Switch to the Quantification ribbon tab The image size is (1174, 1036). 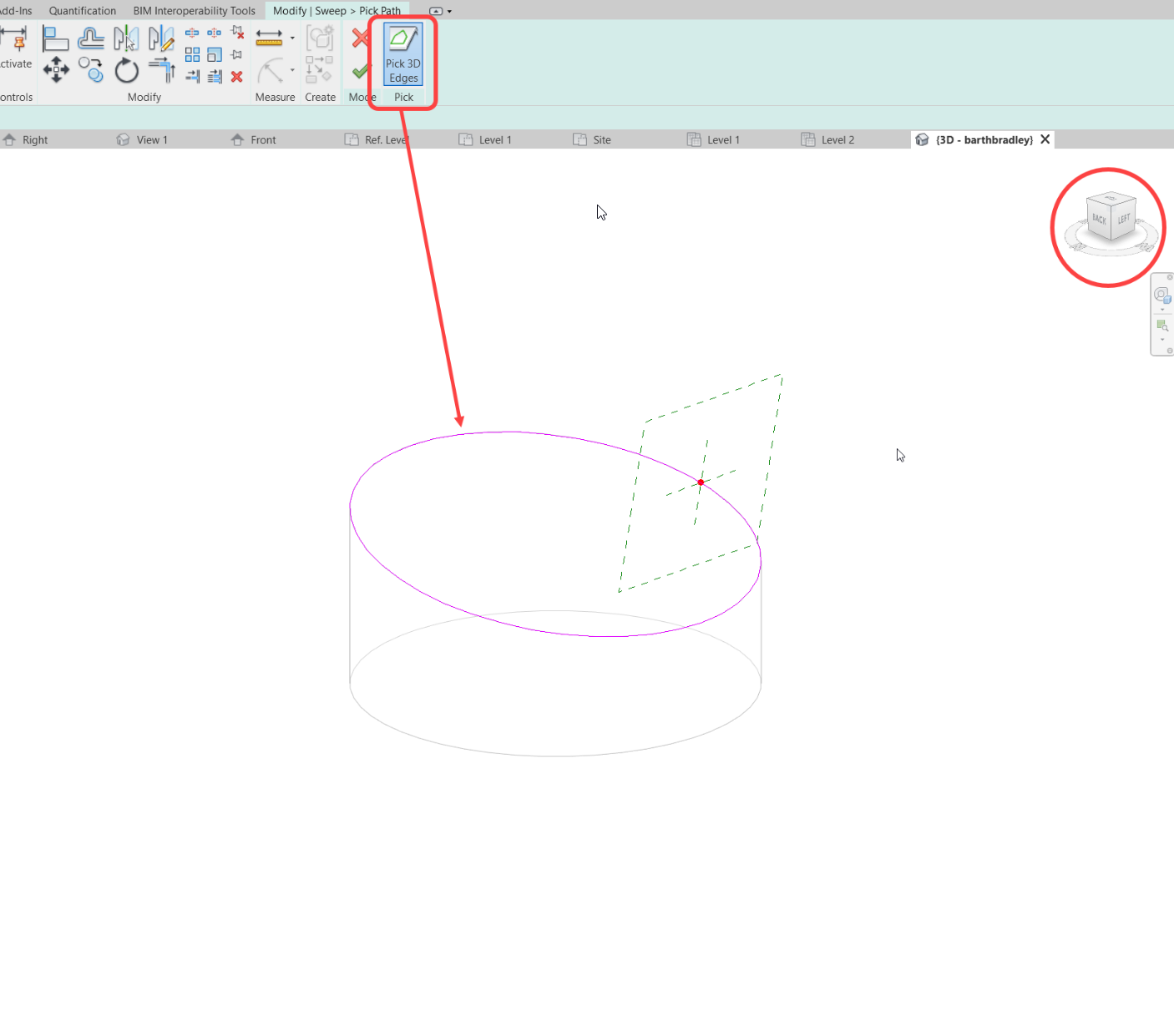[x=82, y=10]
